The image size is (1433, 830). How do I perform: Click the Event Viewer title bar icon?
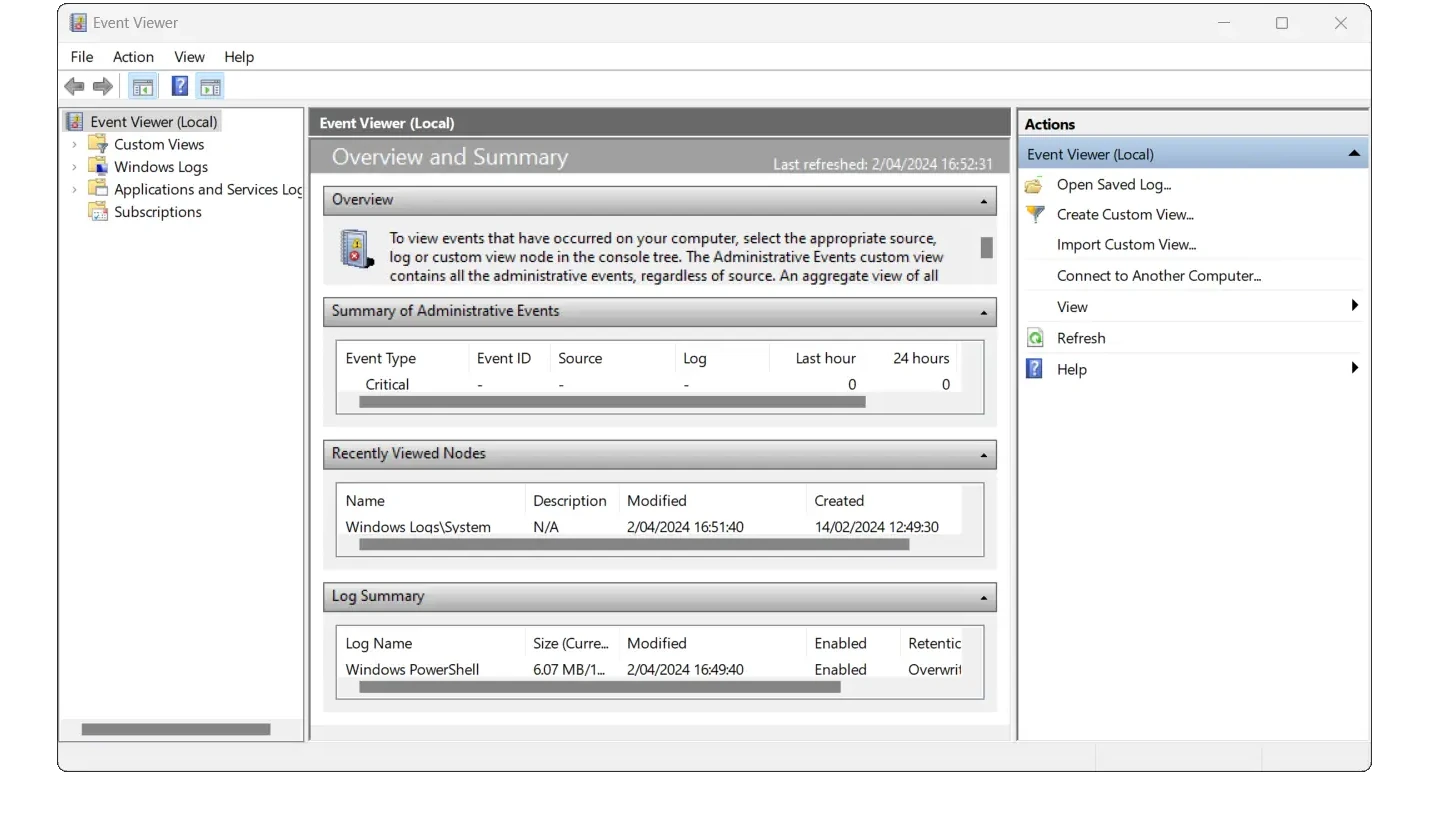(78, 23)
